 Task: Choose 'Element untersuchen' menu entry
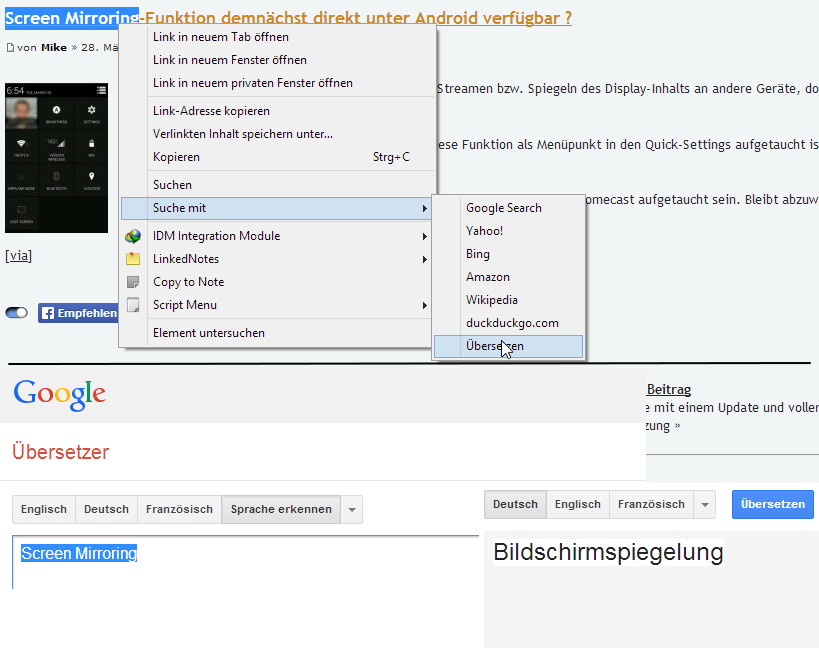[278, 333]
